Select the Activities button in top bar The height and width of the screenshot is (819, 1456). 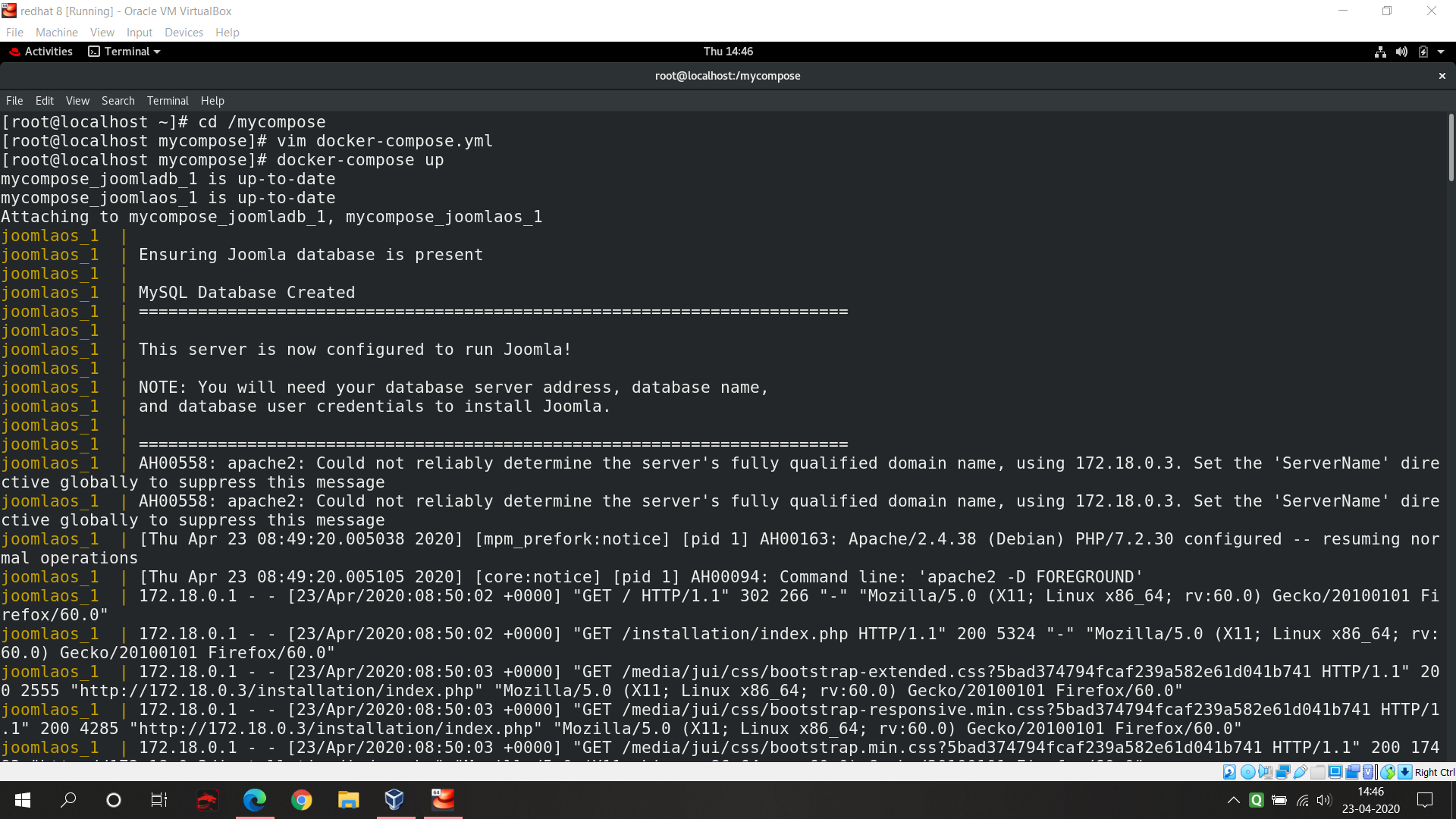[48, 51]
